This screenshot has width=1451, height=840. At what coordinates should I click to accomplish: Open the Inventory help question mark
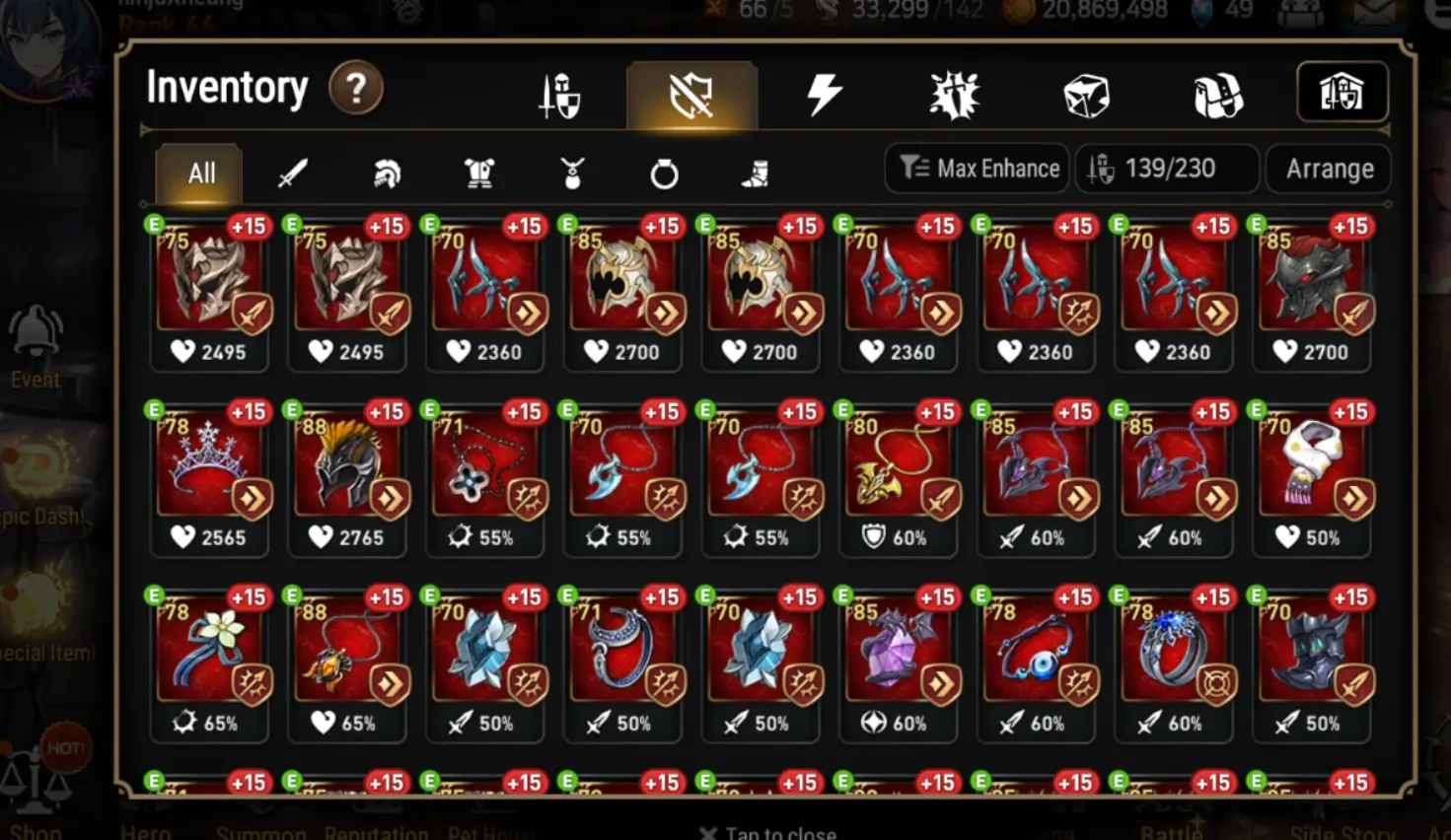point(356,89)
